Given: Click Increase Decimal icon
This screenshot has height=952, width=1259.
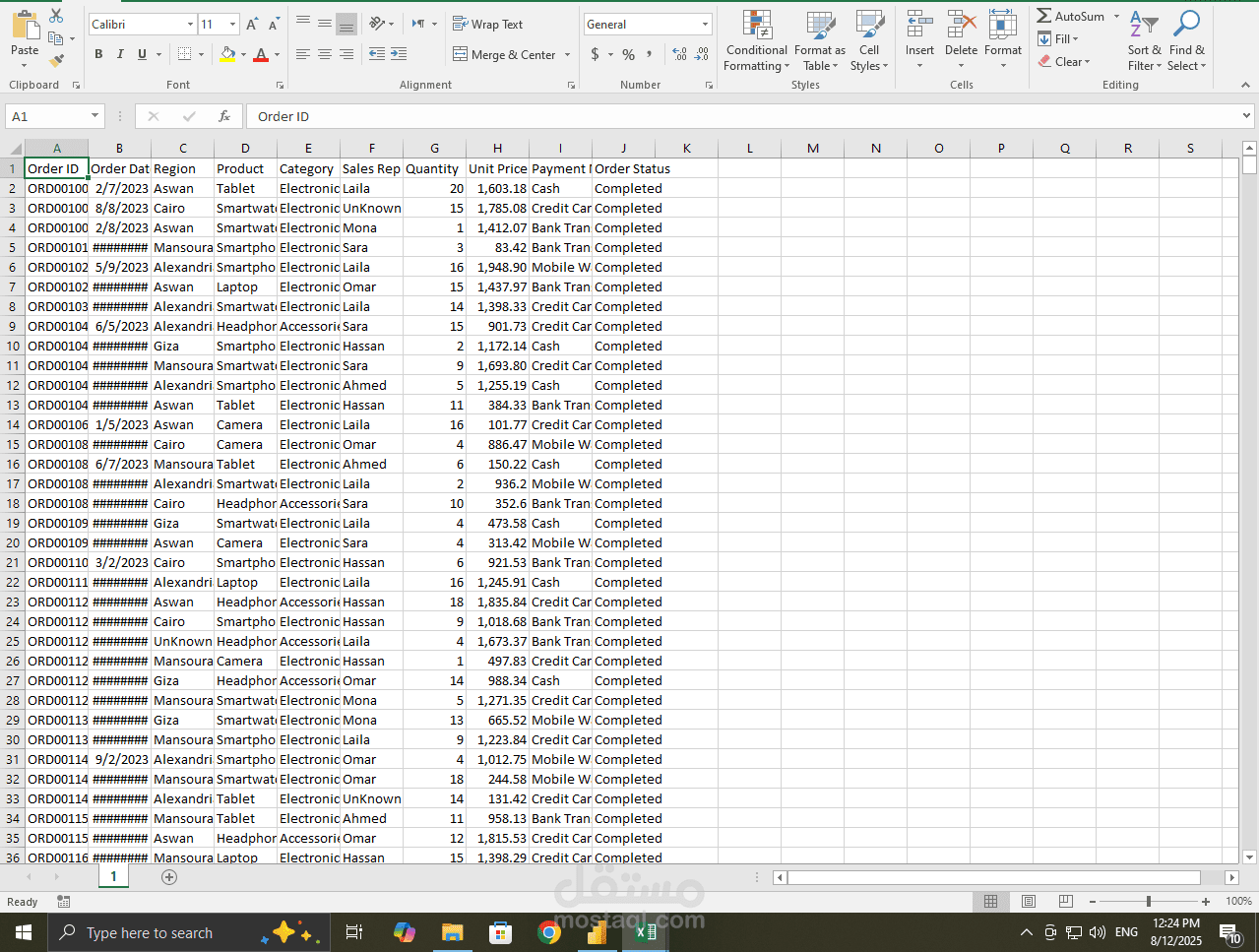Looking at the screenshot, I should (679, 54).
